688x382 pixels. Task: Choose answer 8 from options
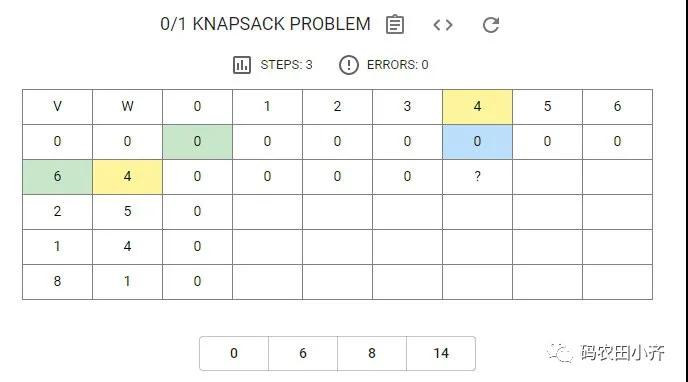coord(372,353)
